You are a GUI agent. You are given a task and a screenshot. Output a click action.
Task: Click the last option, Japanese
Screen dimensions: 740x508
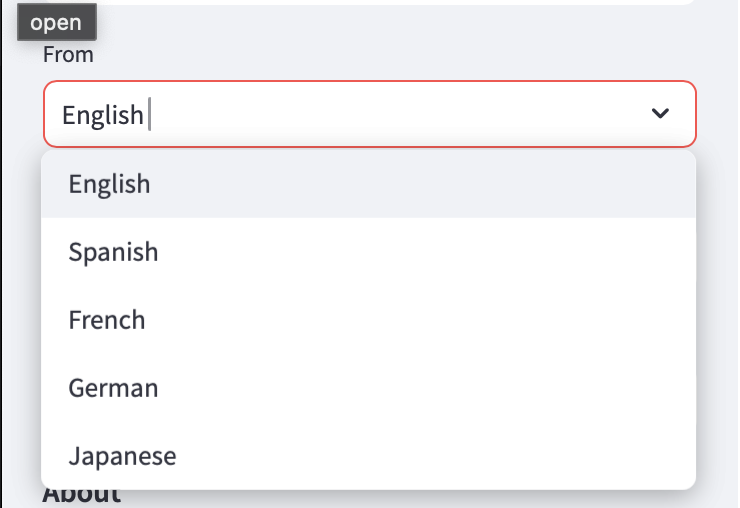369,456
